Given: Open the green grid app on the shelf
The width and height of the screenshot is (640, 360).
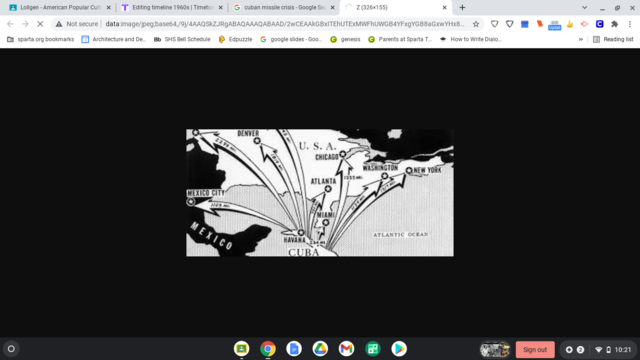Looking at the screenshot, I should pos(373,349).
